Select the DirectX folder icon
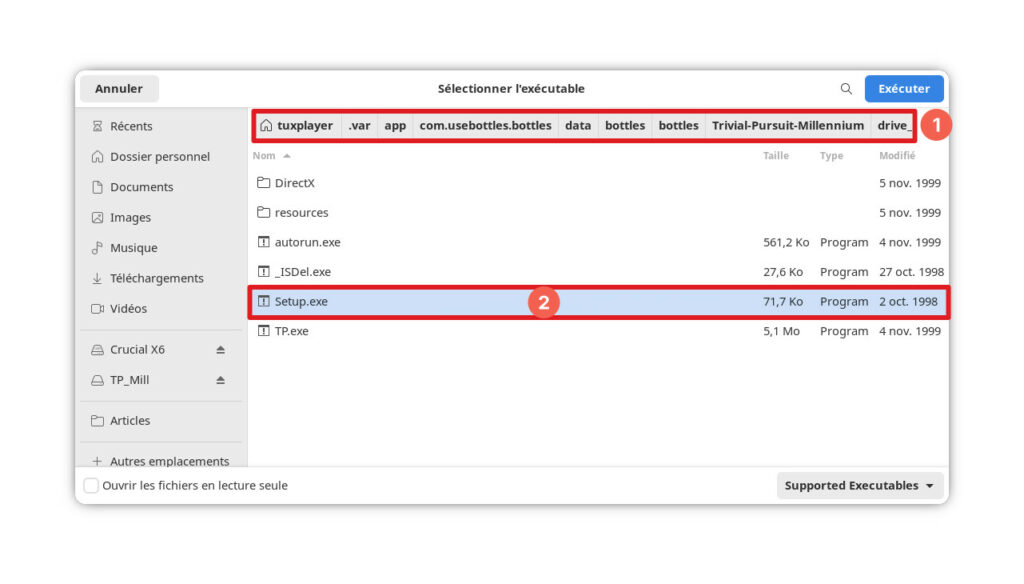This screenshot has height=584, width=1024. (x=264, y=183)
